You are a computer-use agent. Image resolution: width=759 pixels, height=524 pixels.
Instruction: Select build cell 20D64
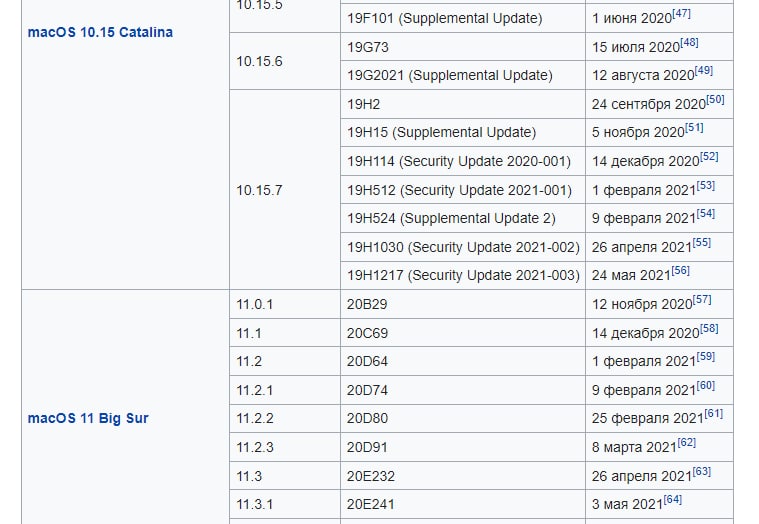tap(463, 361)
